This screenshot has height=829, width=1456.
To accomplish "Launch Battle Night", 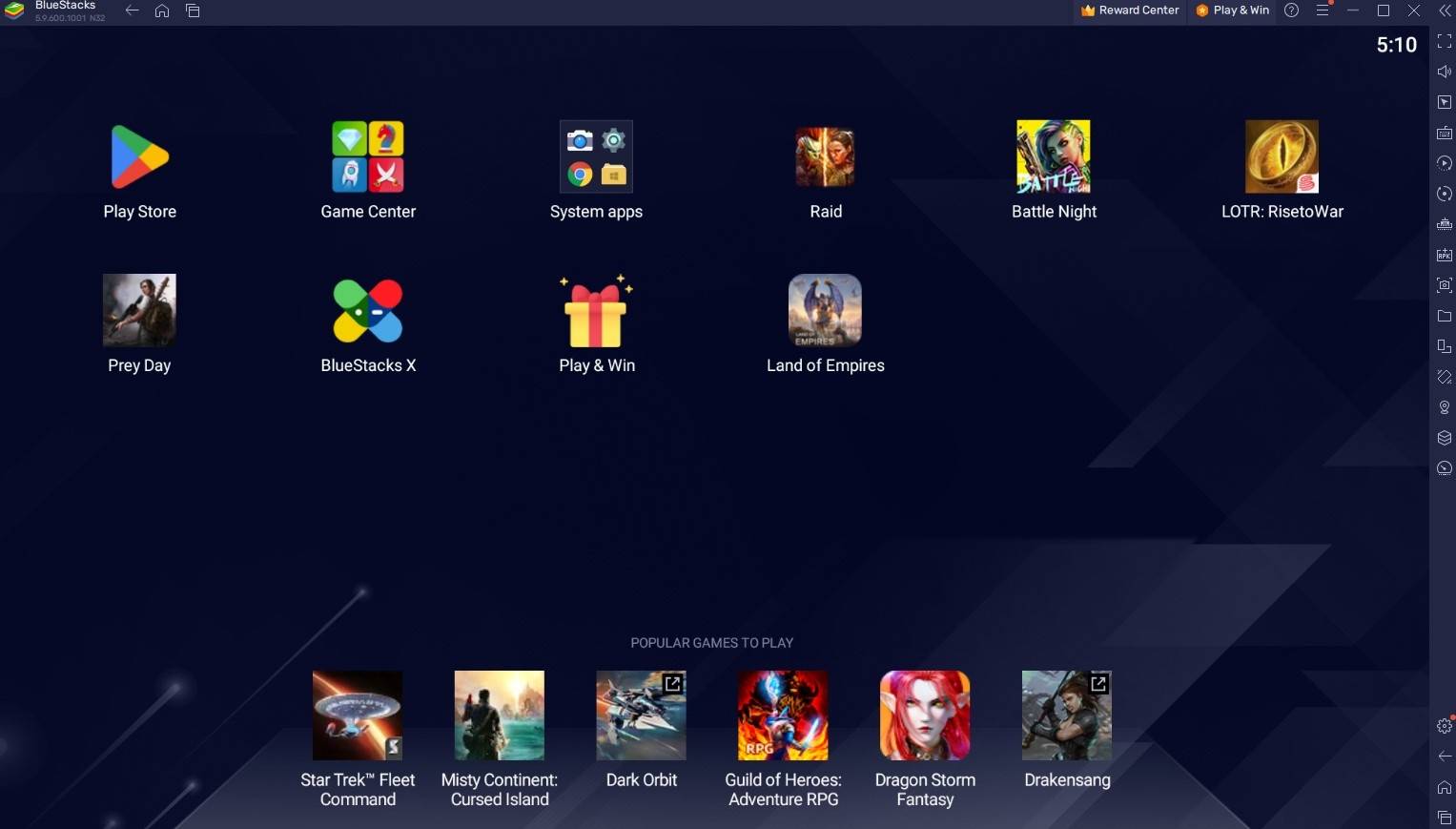I will point(1054,157).
